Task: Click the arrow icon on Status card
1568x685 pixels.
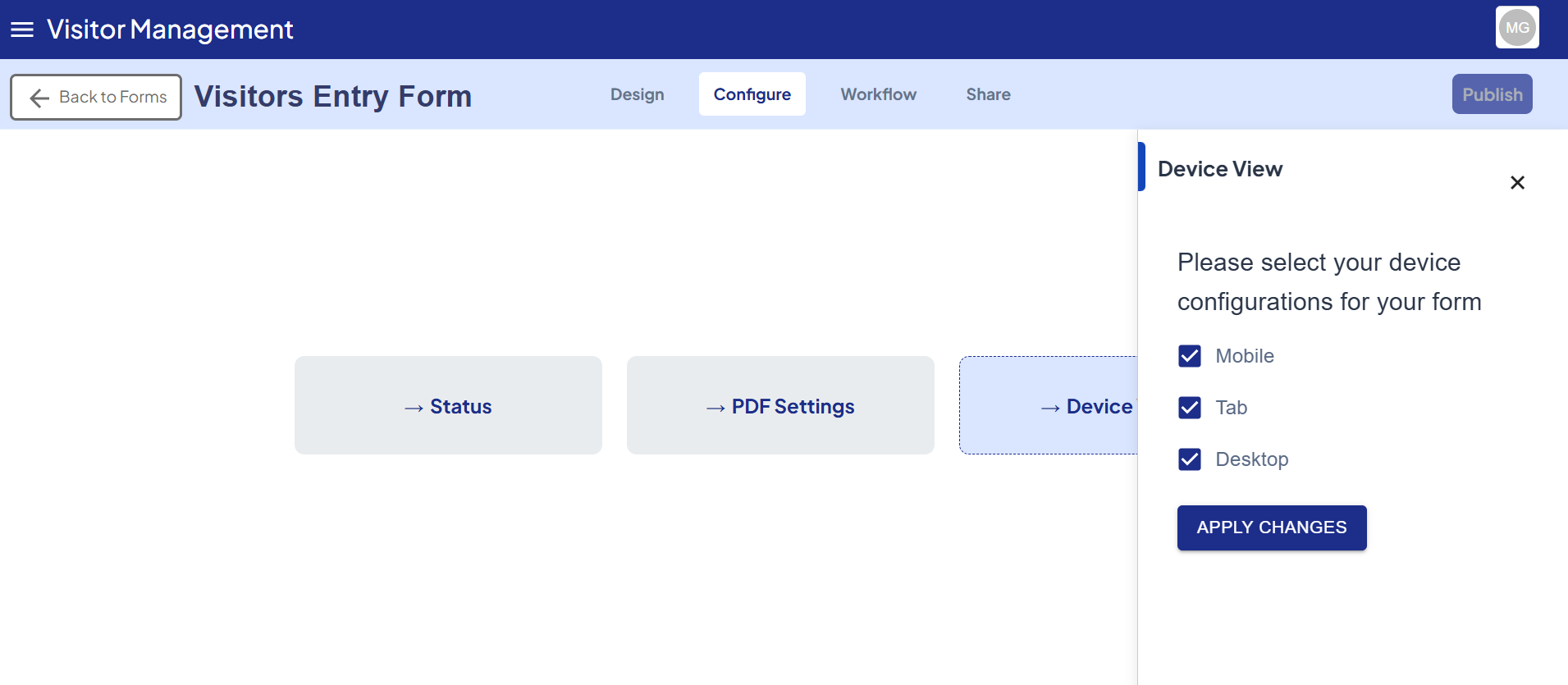Action: (414, 408)
